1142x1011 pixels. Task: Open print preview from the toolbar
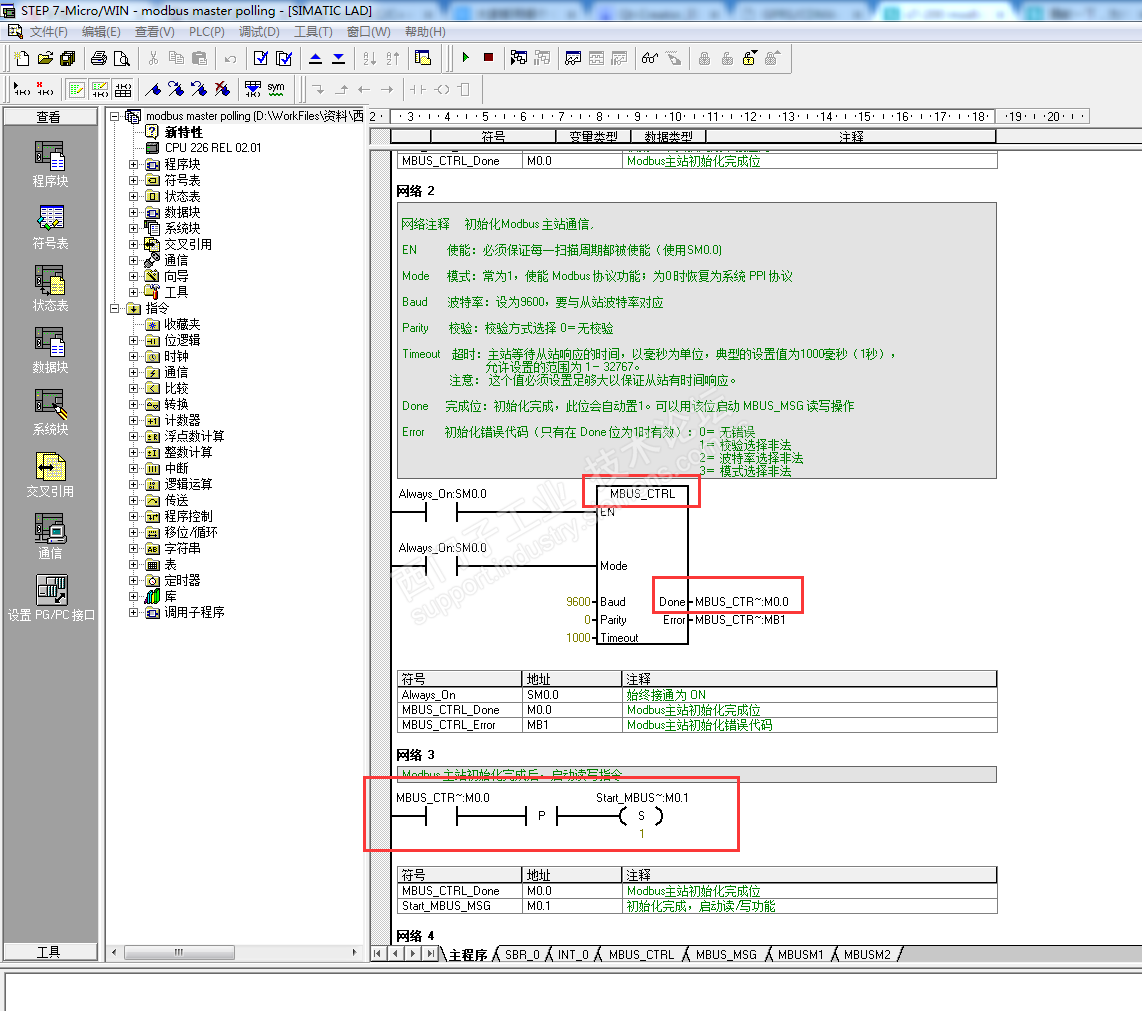pyautogui.click(x=122, y=58)
